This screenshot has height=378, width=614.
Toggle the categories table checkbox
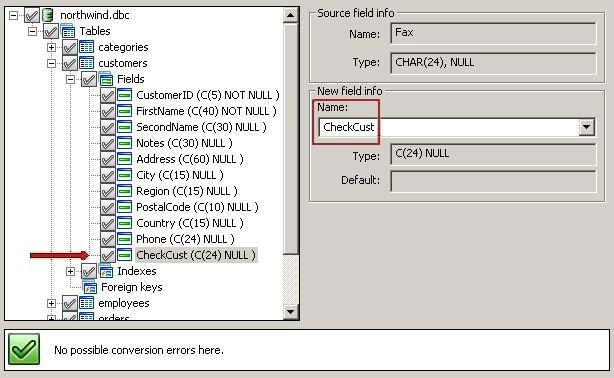point(69,47)
